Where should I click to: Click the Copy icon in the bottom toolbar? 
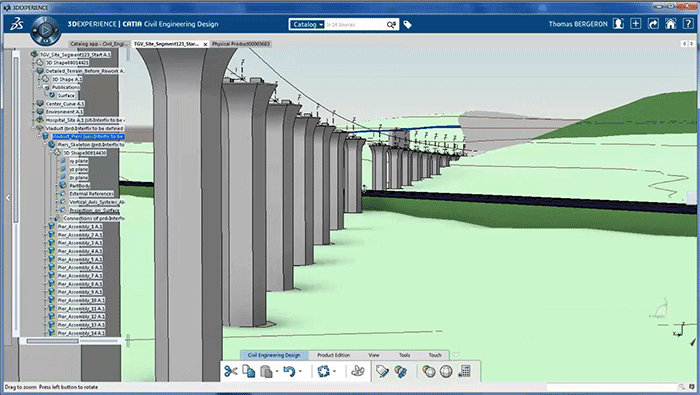[249, 371]
